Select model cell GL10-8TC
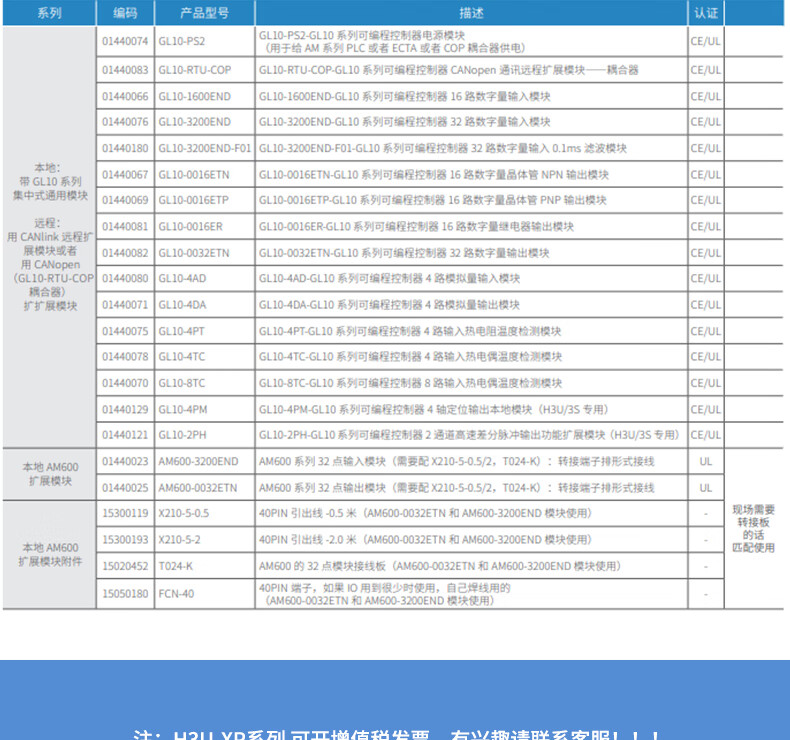 (205, 383)
